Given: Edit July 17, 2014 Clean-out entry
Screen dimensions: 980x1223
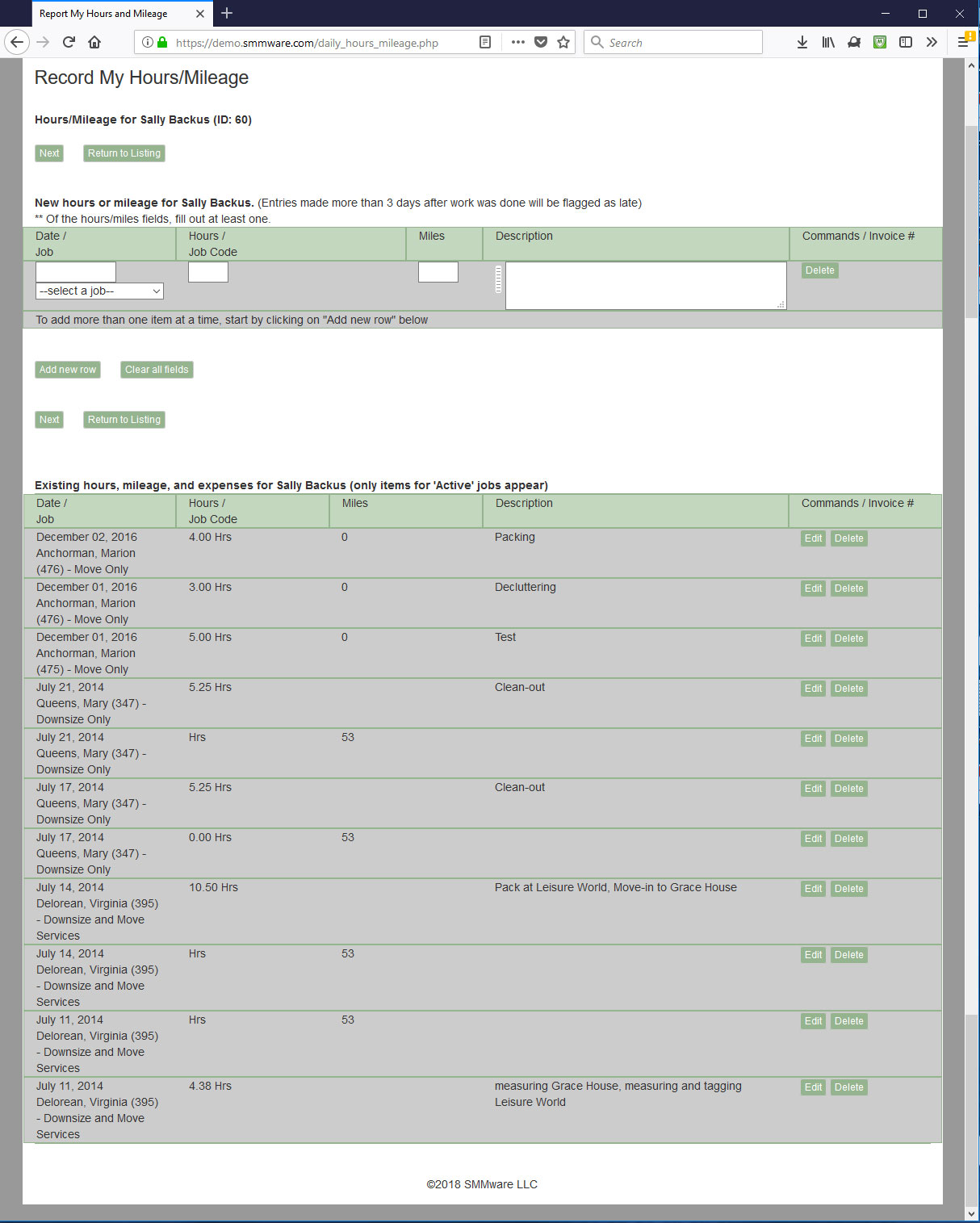Looking at the screenshot, I should [x=813, y=789].
